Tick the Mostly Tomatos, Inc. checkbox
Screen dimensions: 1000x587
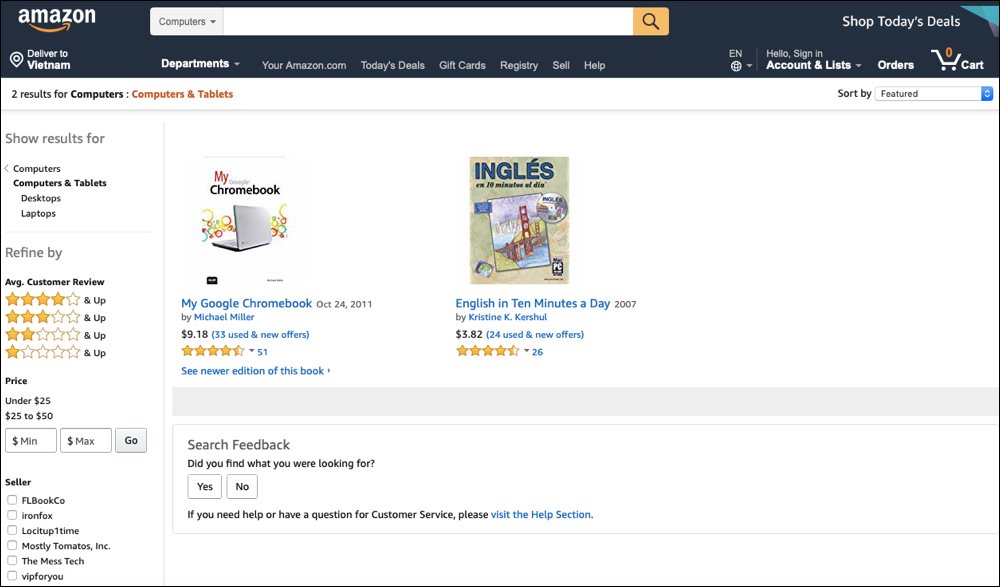pyautogui.click(x=11, y=546)
